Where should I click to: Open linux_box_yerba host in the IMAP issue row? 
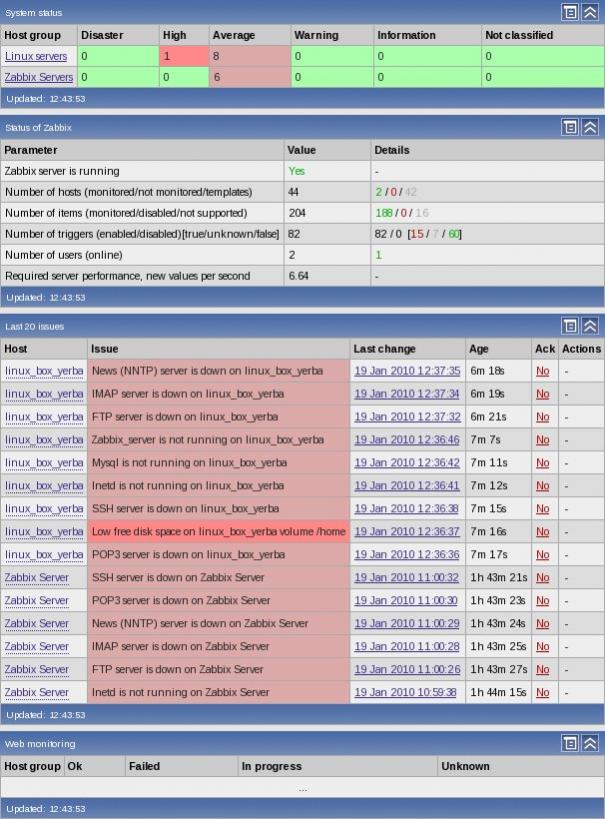click(x=44, y=394)
